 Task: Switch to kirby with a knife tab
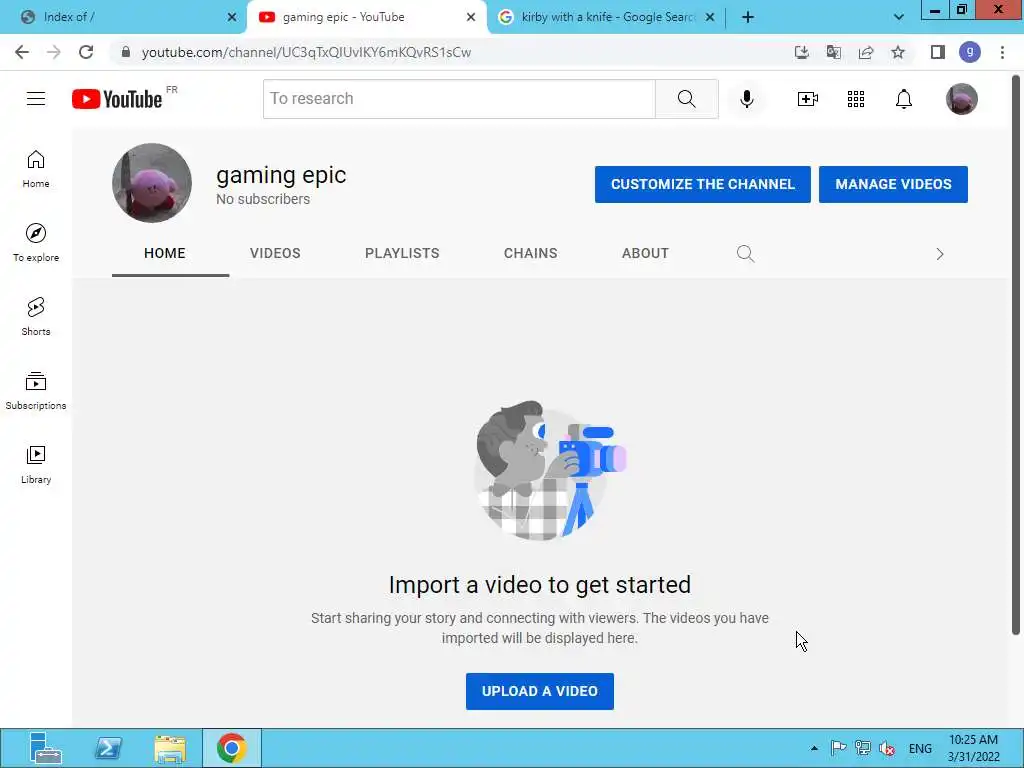tap(607, 17)
